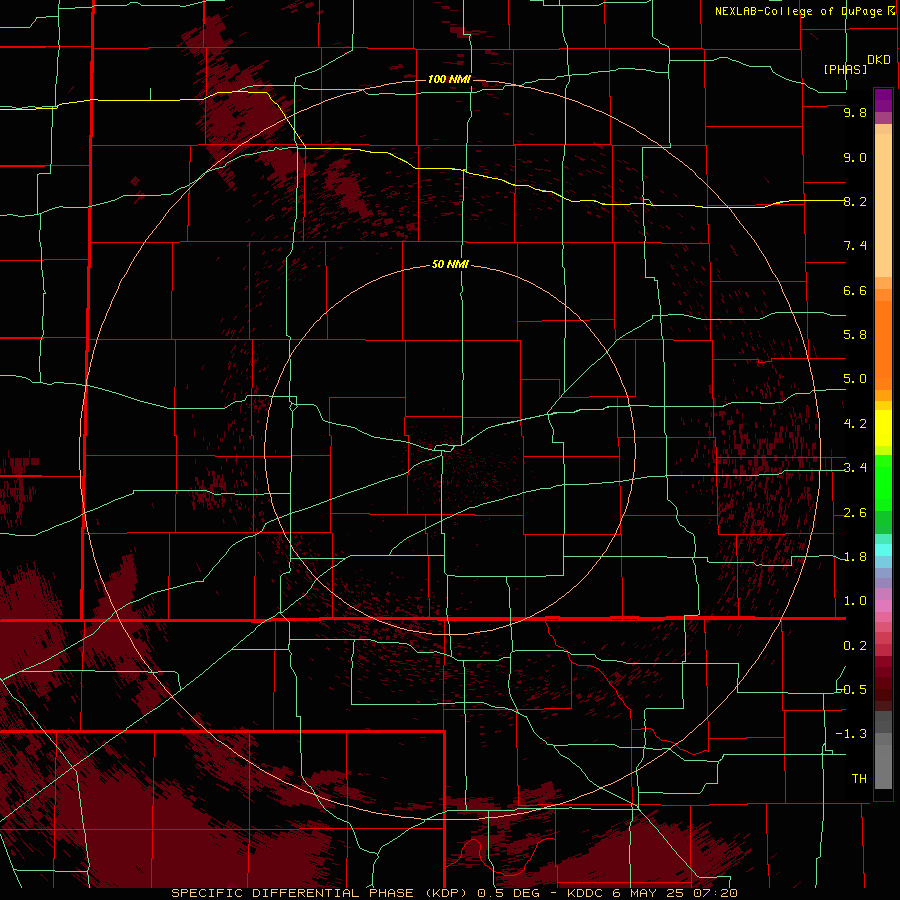The image size is (900, 900).
Task: Pick the yellow band on the color scale
Action: (883, 428)
